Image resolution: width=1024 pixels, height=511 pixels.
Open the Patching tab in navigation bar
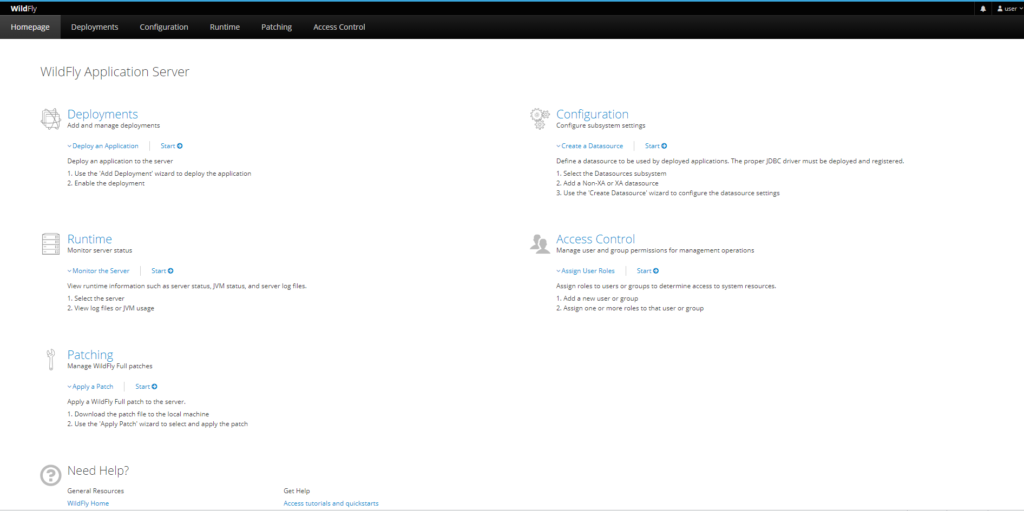(x=276, y=27)
